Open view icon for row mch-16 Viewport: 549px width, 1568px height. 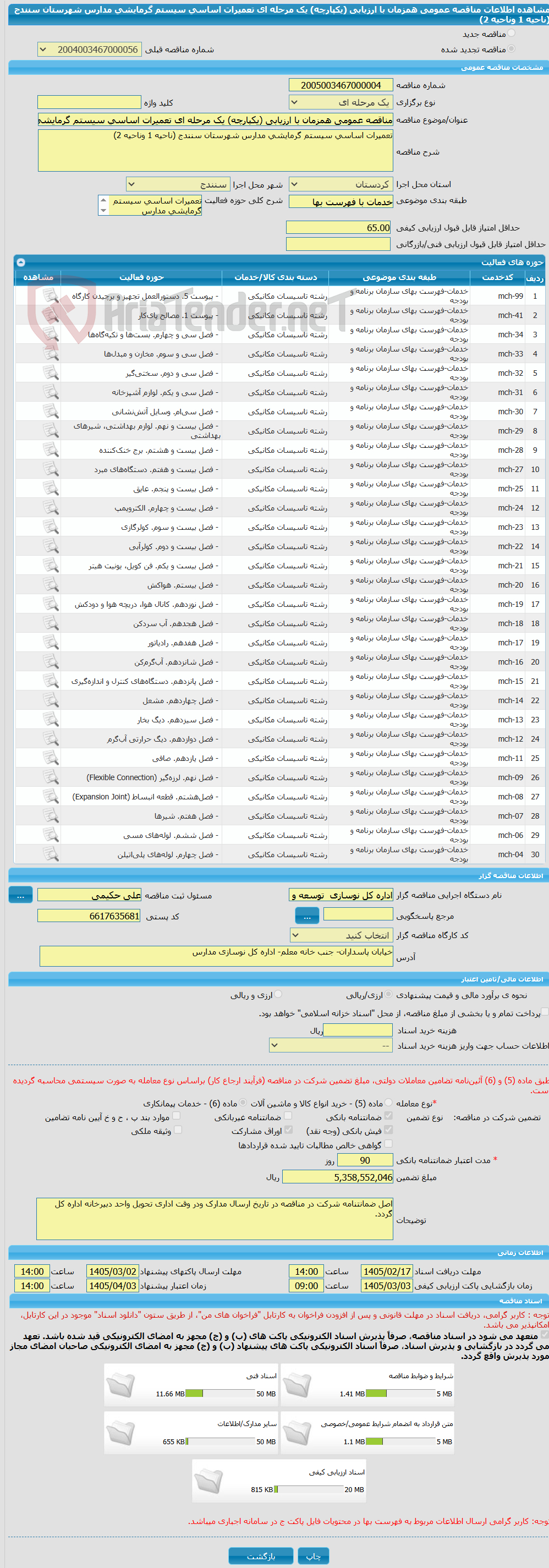click(x=51, y=662)
